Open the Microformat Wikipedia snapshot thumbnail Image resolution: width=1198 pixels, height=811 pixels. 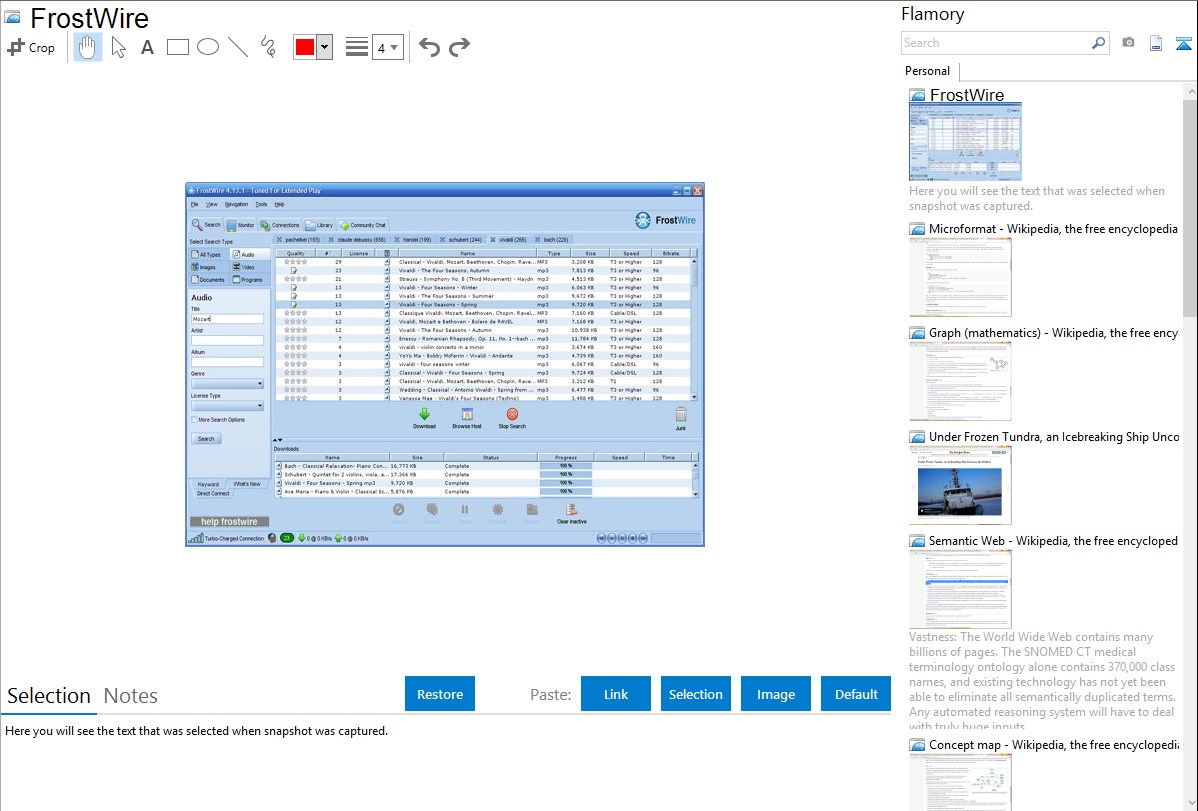960,277
